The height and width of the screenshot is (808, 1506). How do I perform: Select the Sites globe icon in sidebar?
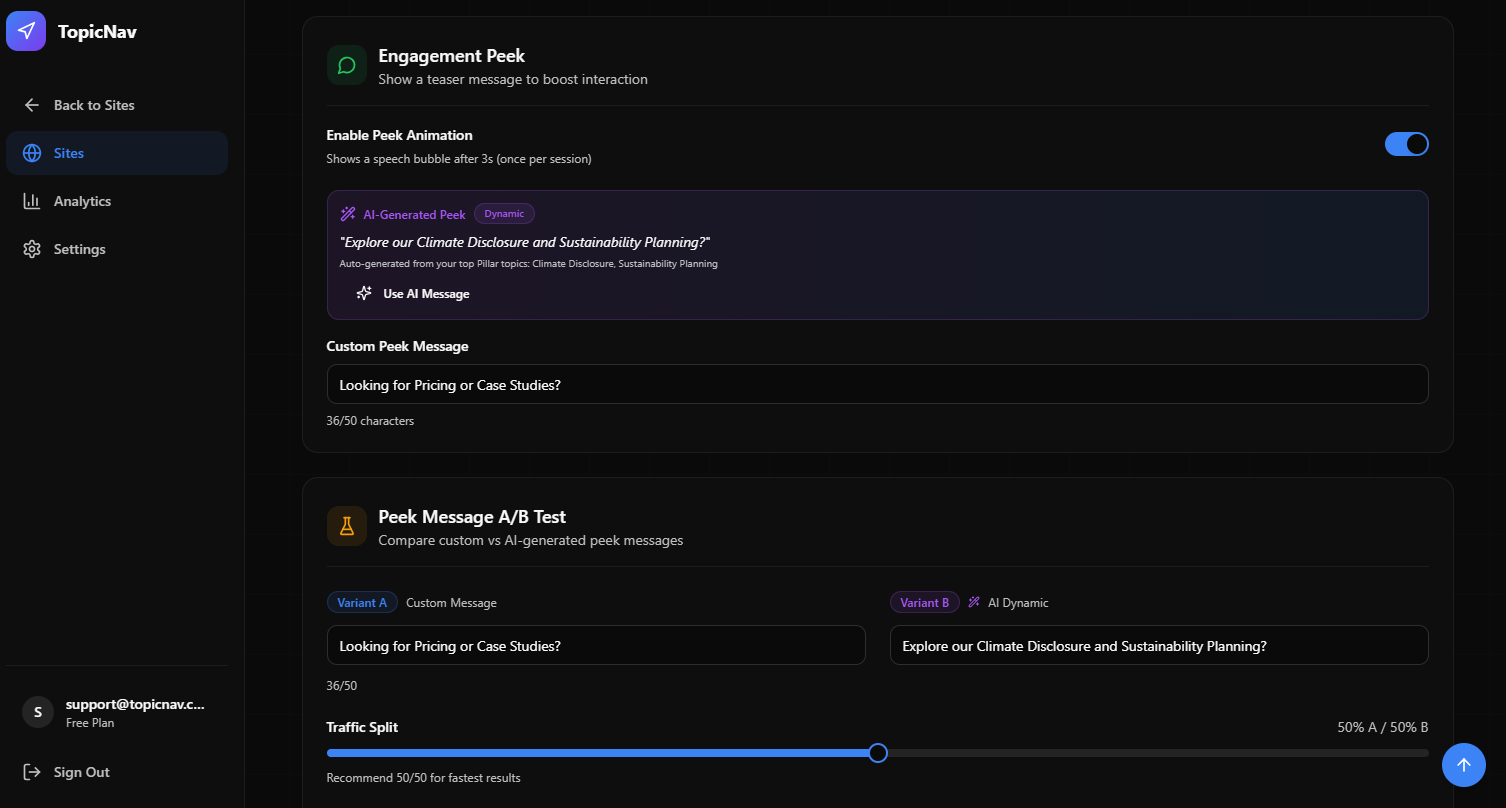pos(31,152)
